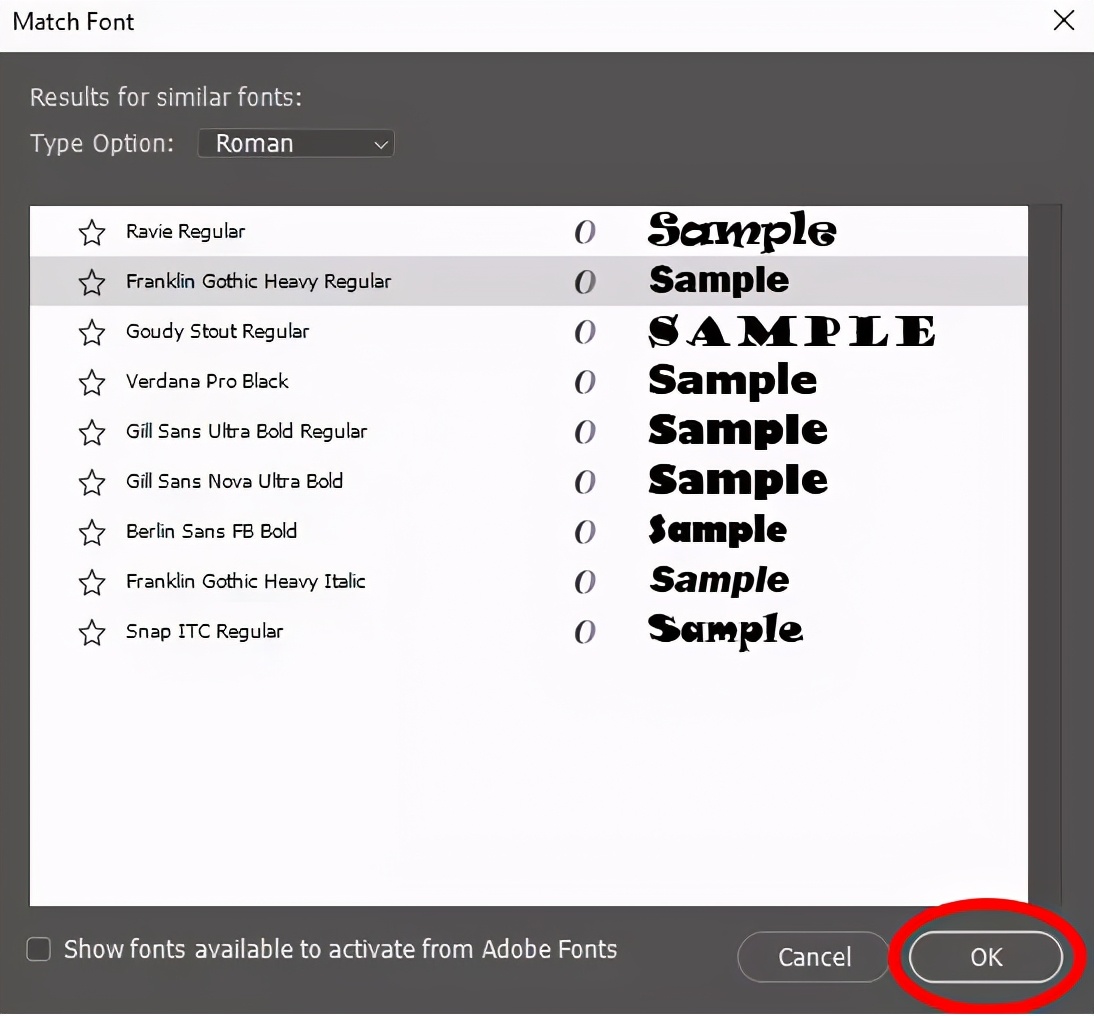The image size is (1094, 1016).
Task: Enable Show fonts available from Adobe Fonts
Action: tap(39, 949)
